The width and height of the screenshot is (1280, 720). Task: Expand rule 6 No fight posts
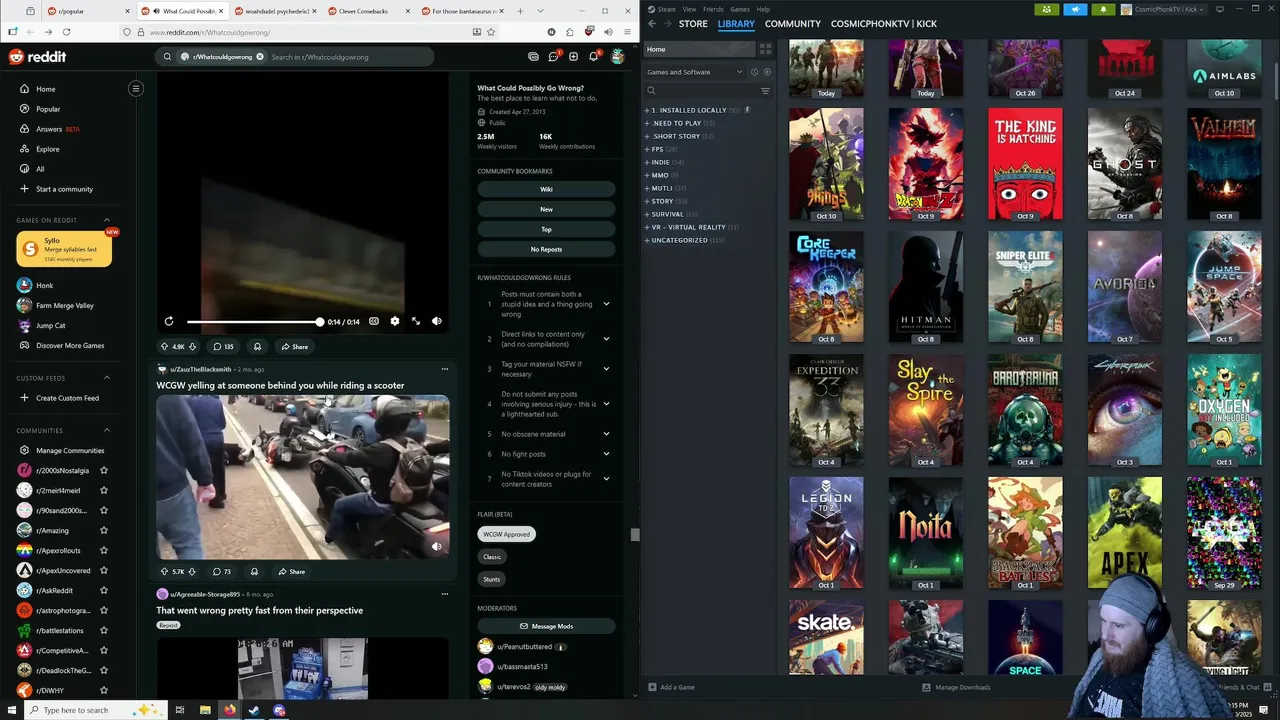click(606, 454)
